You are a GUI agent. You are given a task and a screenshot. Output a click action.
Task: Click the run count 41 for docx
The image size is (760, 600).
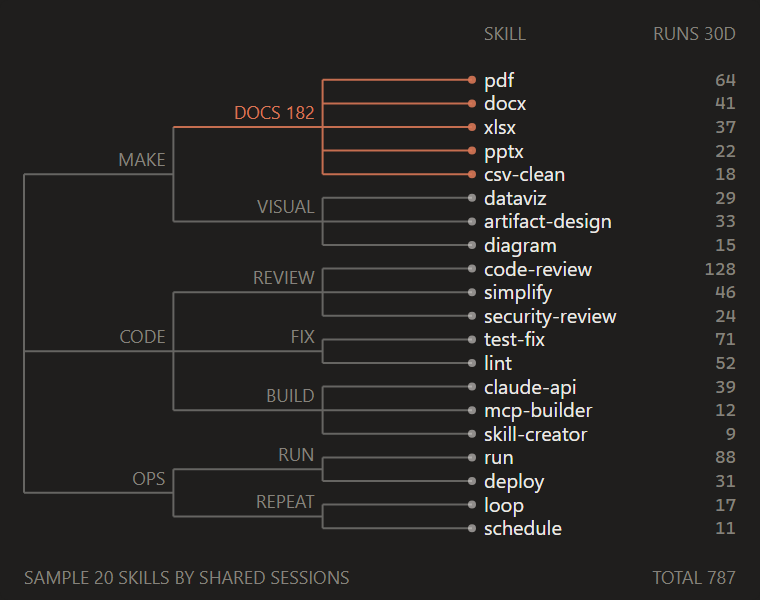[x=726, y=104]
